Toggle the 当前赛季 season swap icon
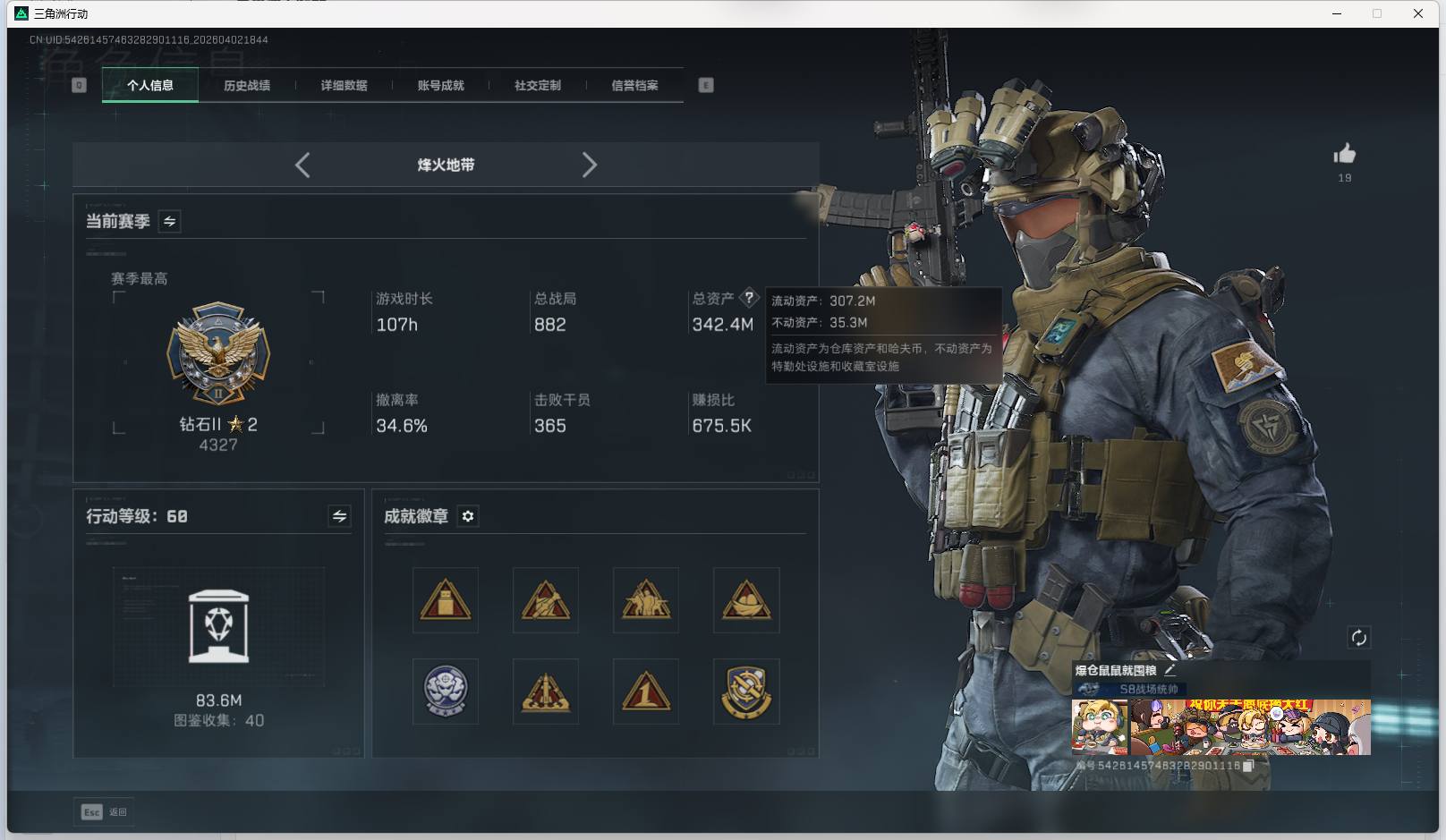Image resolution: width=1446 pixels, height=840 pixels. pyautogui.click(x=169, y=221)
